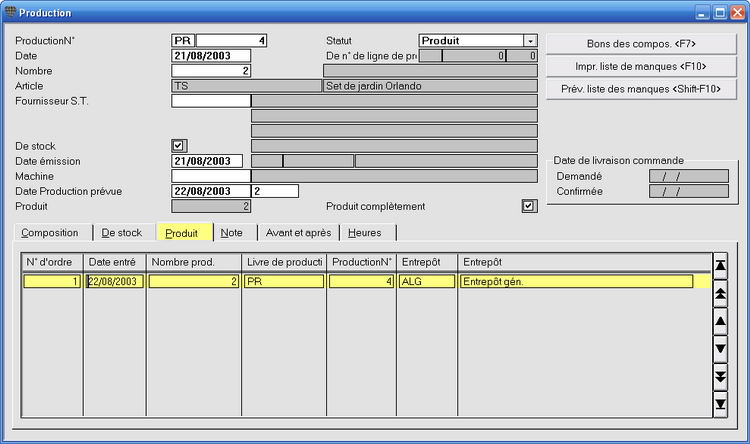
Task: Click the Date émission field
Action: click(207, 161)
